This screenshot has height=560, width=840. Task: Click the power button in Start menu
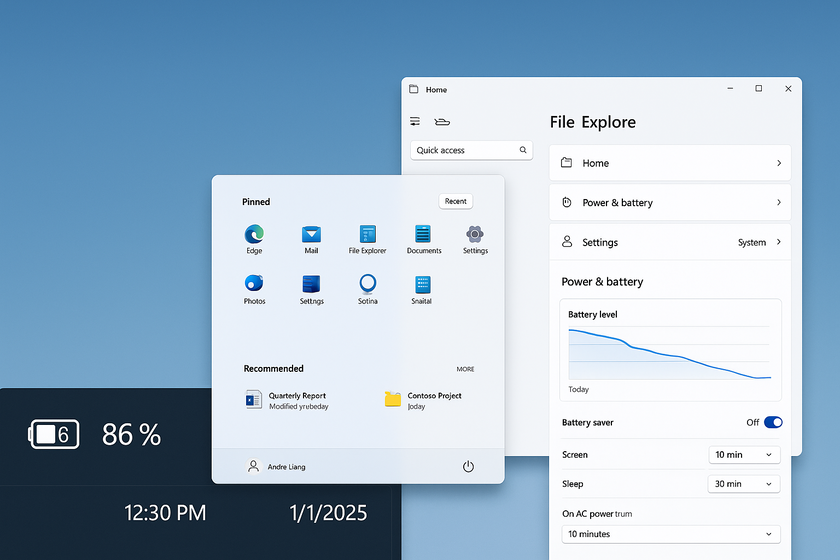tap(468, 466)
